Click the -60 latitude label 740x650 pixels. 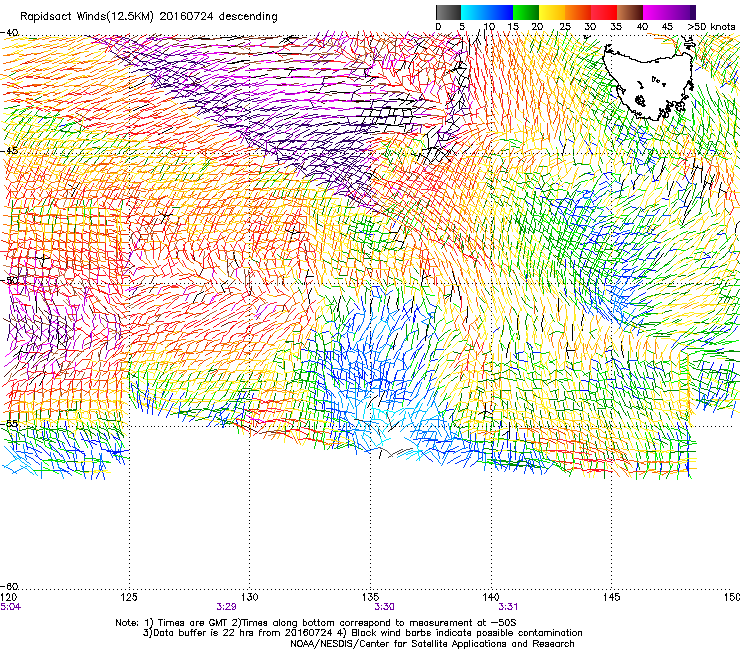(x=9, y=586)
